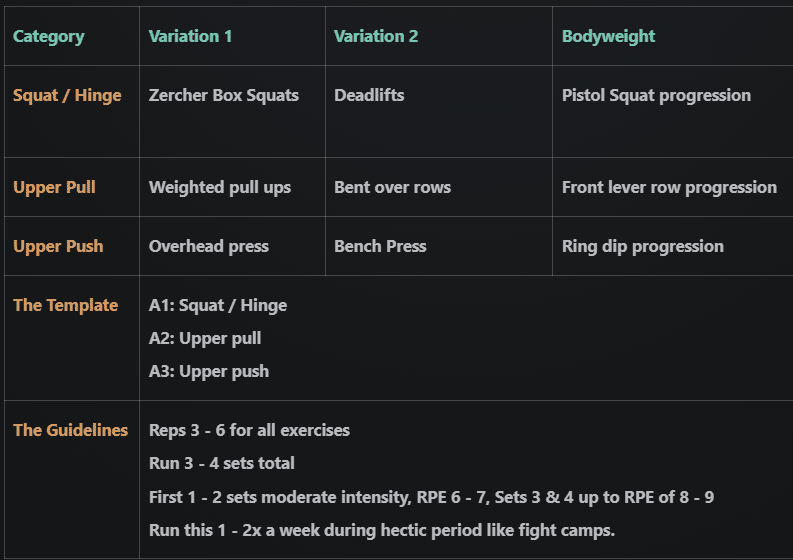Image resolution: width=793 pixels, height=560 pixels.
Task: Click The Template row label
Action: pyautogui.click(x=66, y=306)
